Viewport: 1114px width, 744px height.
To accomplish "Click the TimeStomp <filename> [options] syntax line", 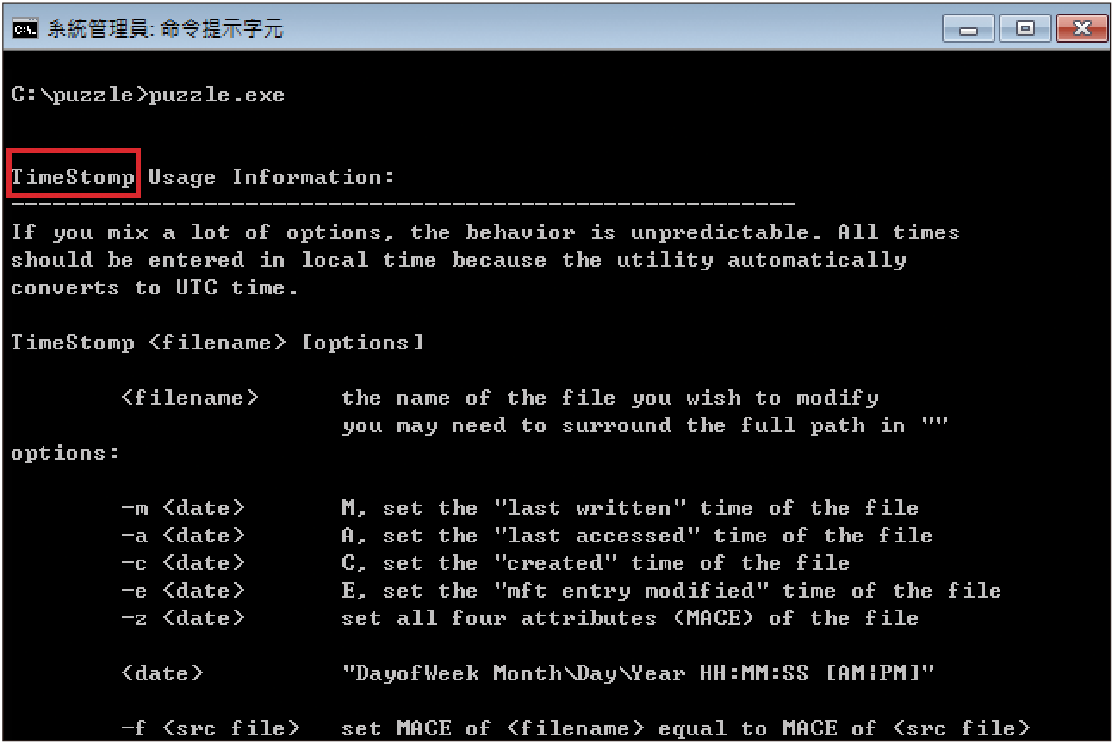I will pyautogui.click(x=218, y=343).
